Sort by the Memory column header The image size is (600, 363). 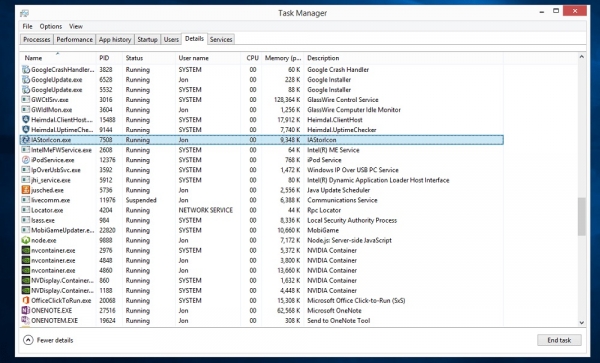pyautogui.click(x=283, y=58)
